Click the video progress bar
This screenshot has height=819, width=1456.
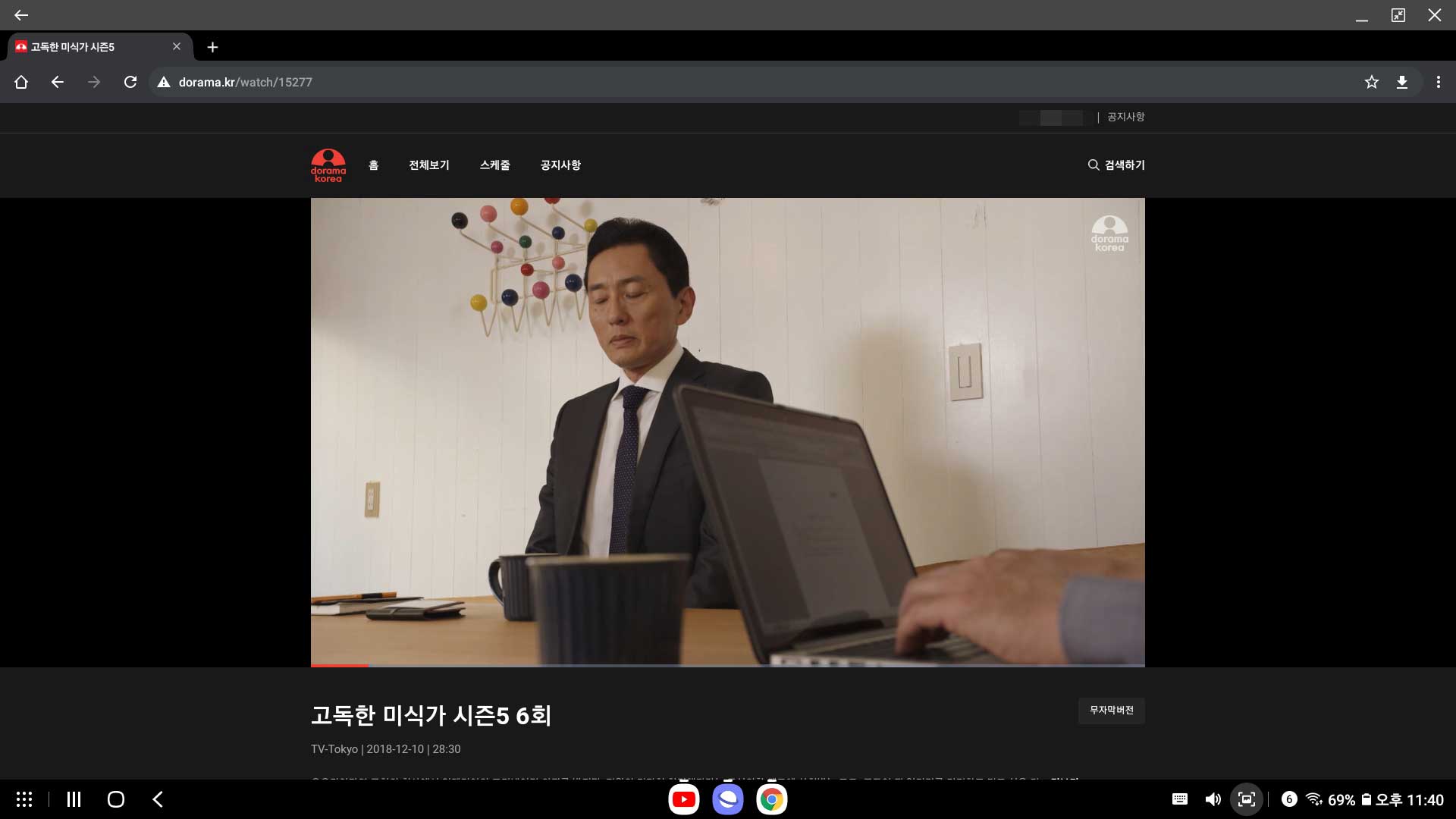[x=727, y=665]
